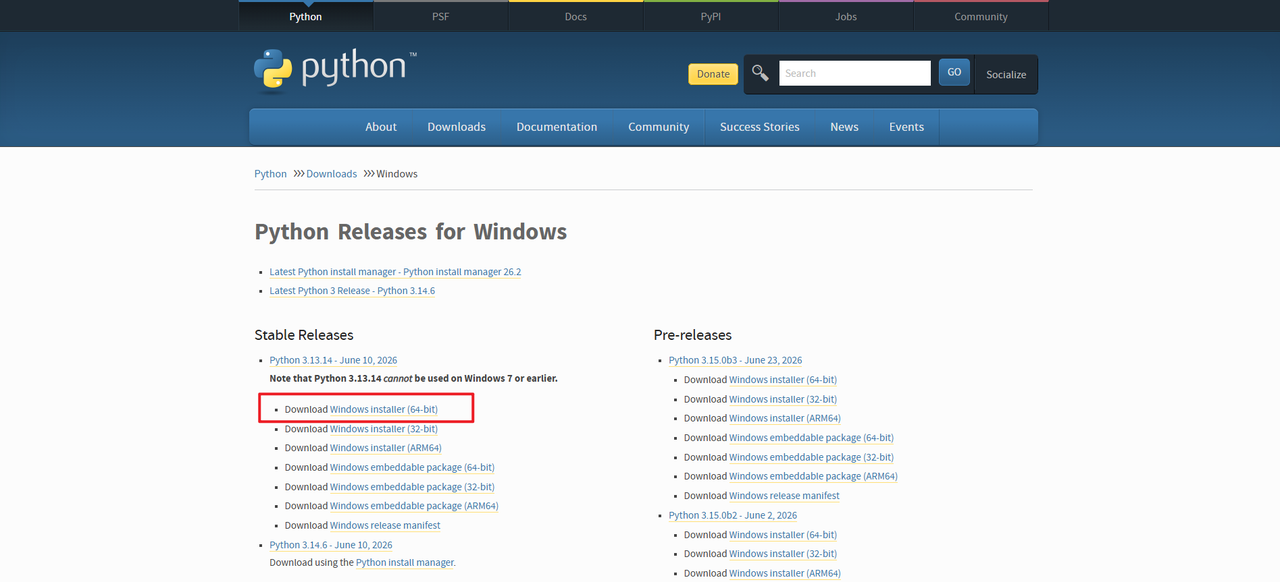
Task: Click the Windows 7 compatibility note text
Action: [x=413, y=379]
